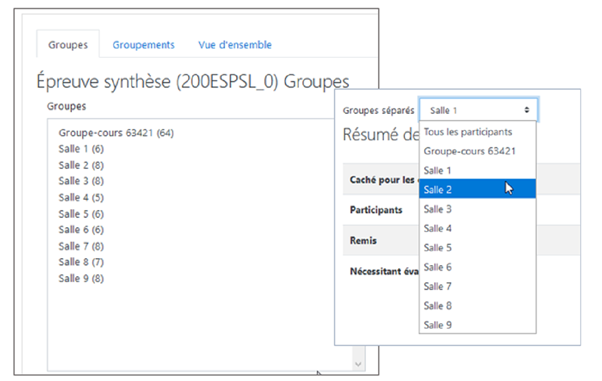The image size is (602, 381).
Task: Choose Salle 6 in dropdown list
Action: 477,267
